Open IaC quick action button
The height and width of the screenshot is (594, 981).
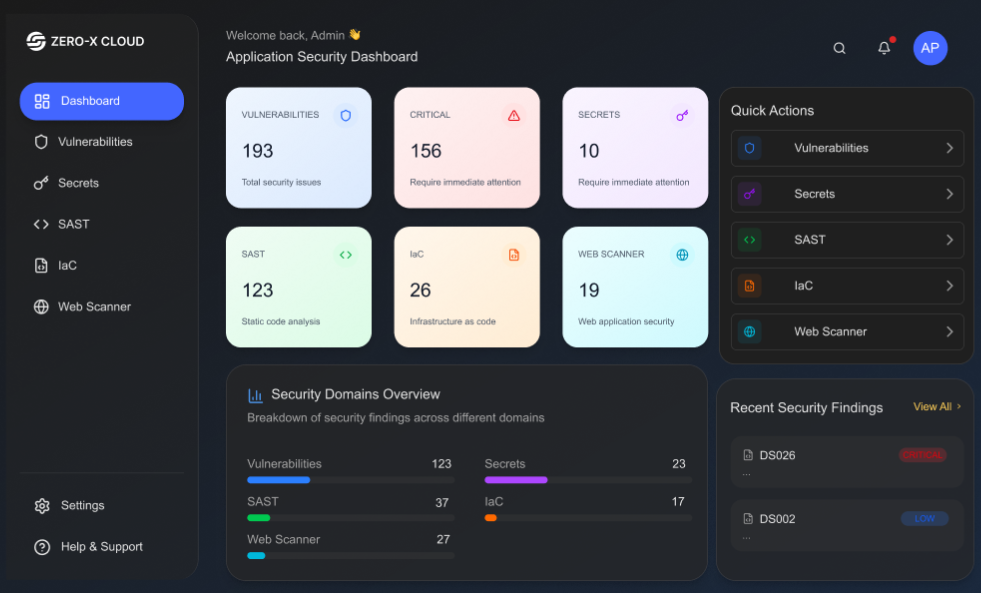click(847, 286)
